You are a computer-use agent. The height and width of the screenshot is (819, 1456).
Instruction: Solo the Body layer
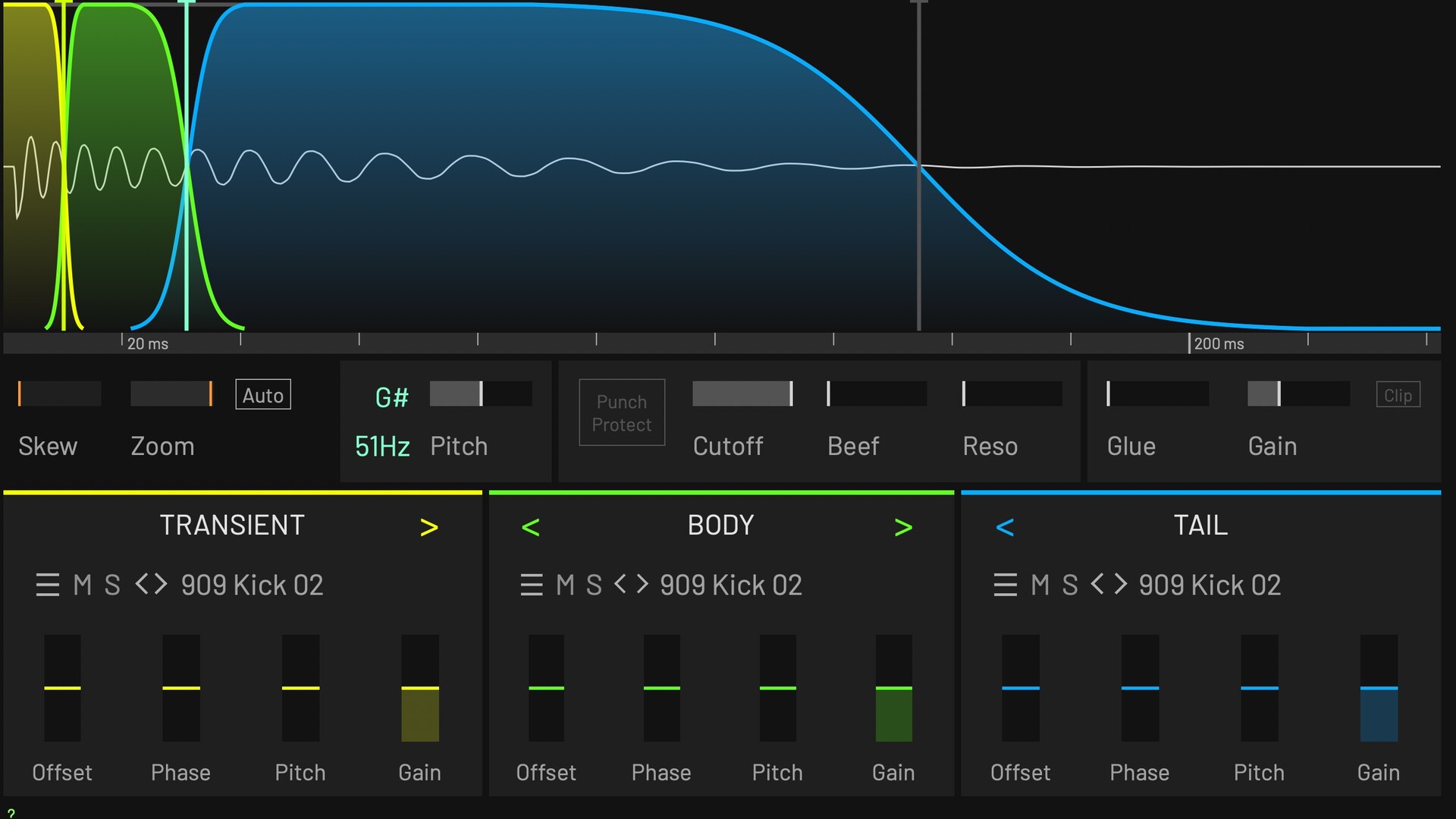(x=594, y=585)
